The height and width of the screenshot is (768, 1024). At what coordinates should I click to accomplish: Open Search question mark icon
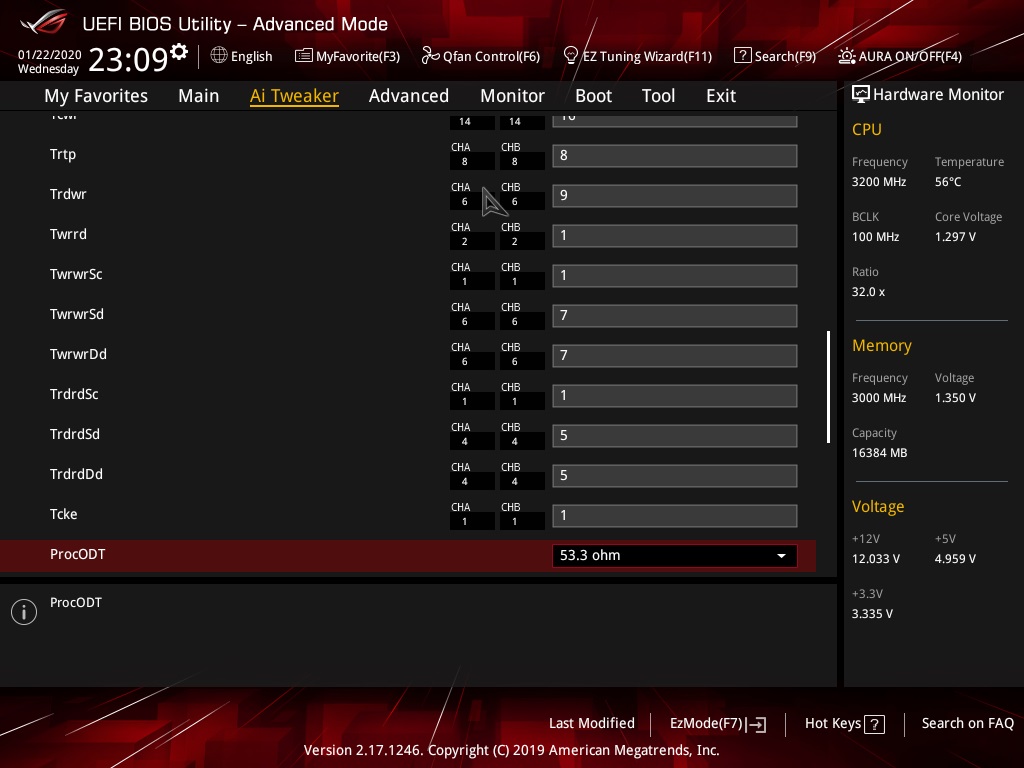click(x=743, y=56)
